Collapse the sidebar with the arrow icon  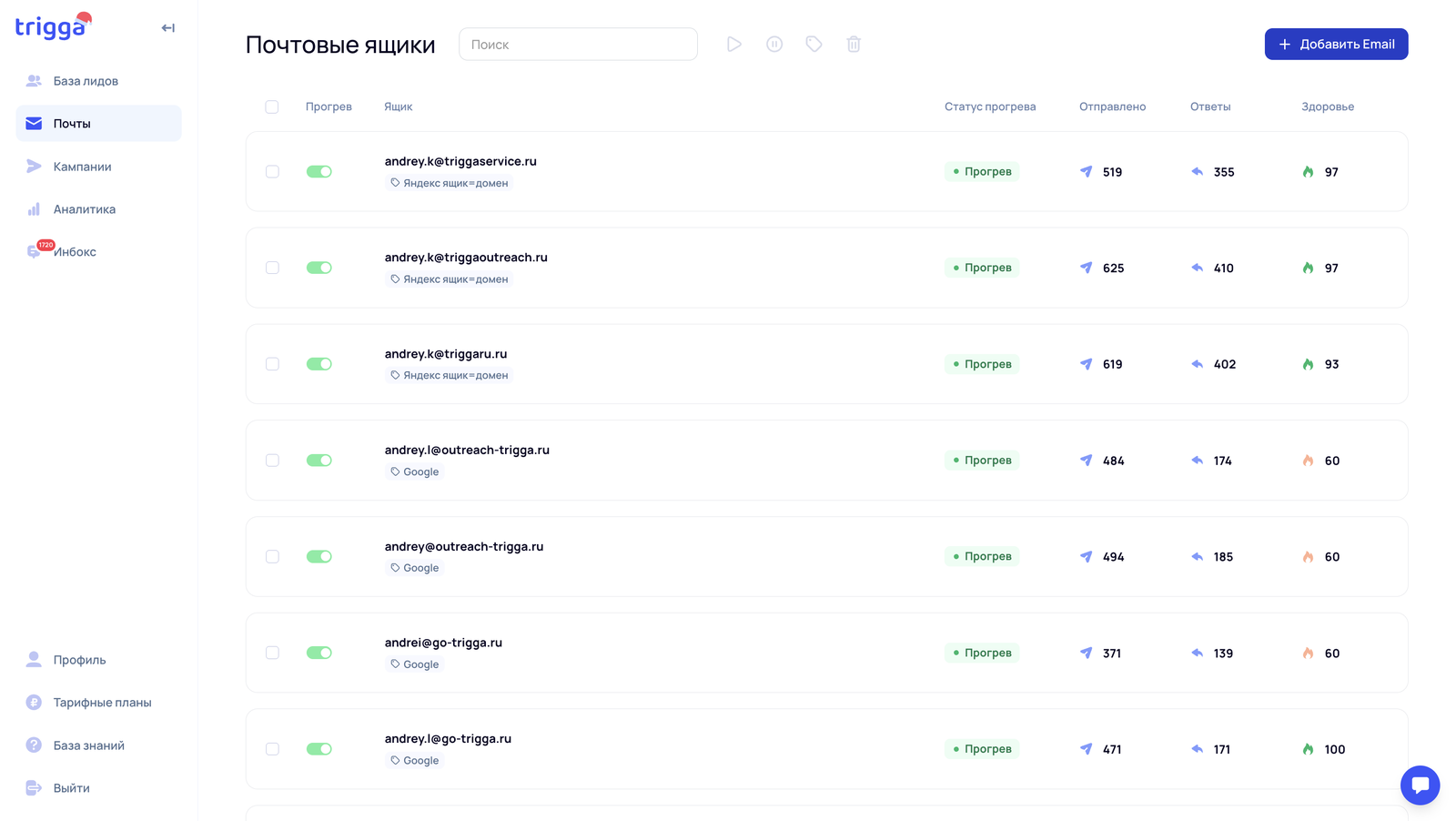168,28
